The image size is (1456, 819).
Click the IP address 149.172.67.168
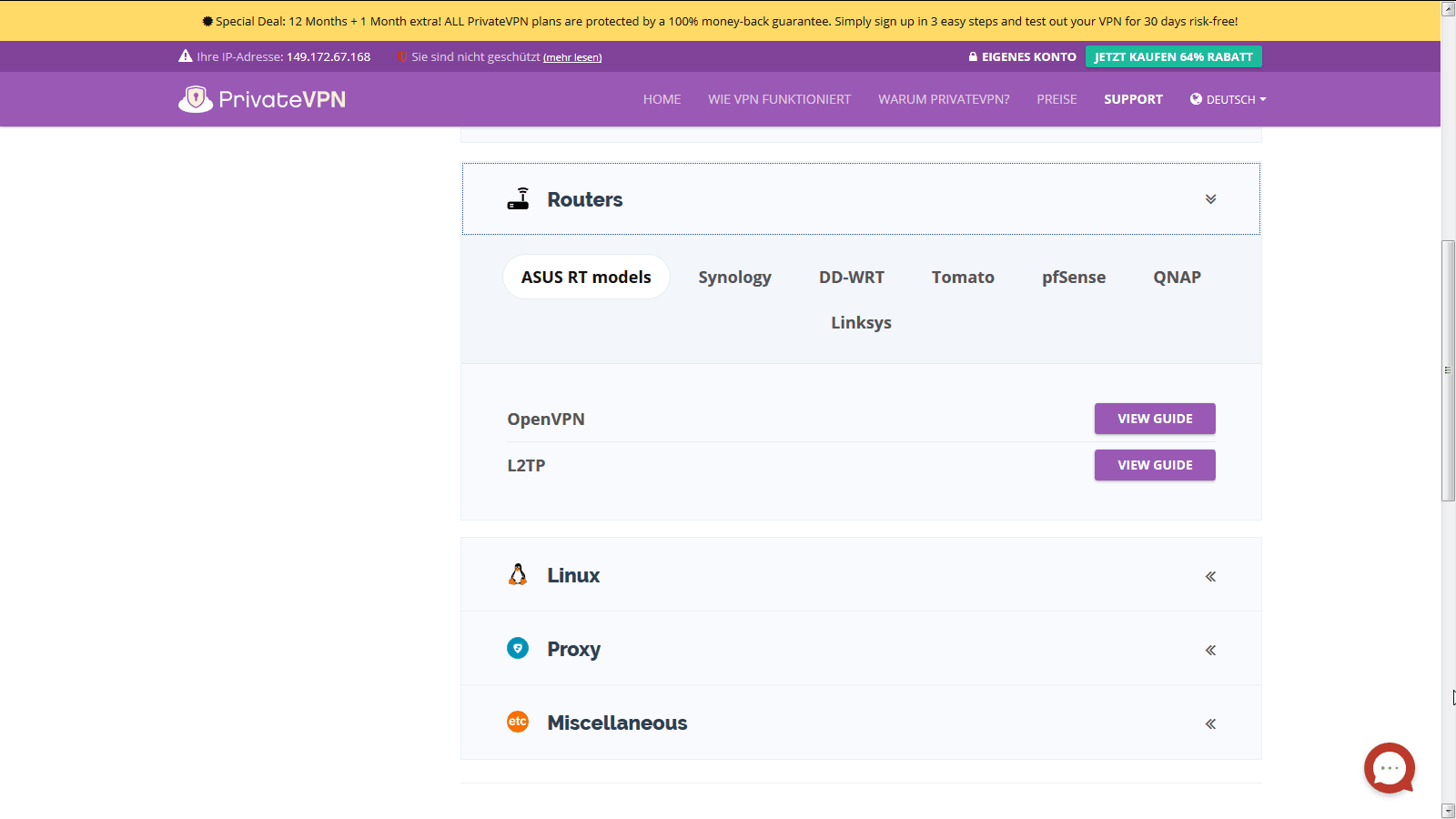click(x=329, y=56)
